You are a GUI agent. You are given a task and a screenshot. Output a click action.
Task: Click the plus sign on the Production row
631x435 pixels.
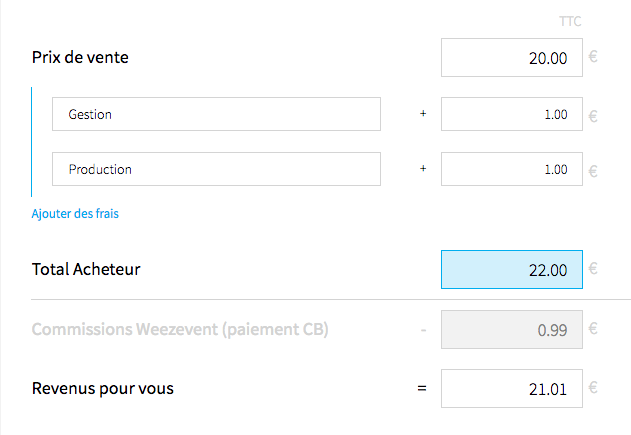click(x=422, y=169)
